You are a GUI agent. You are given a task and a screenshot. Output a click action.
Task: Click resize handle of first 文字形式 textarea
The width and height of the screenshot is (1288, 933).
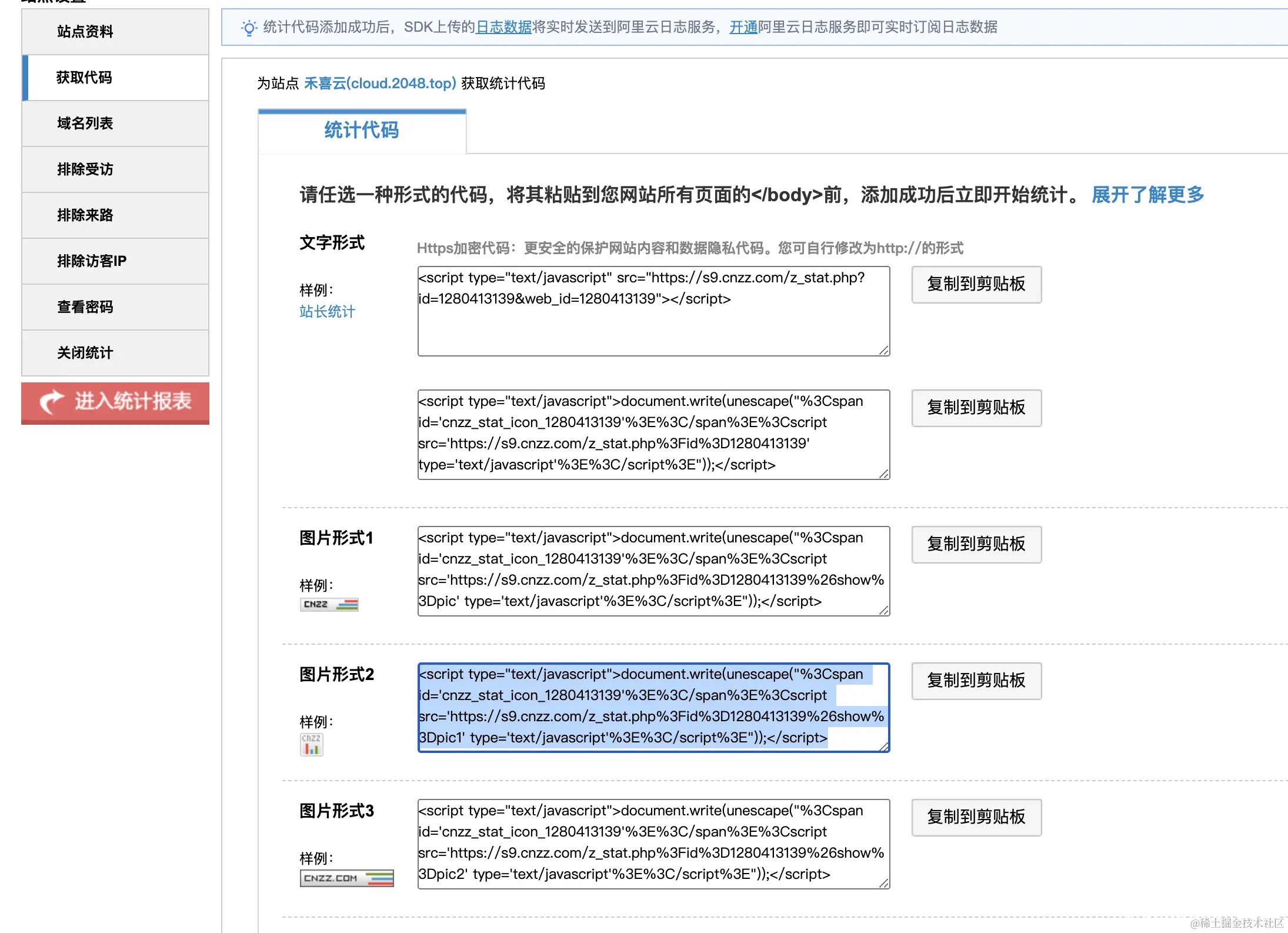tap(884, 350)
